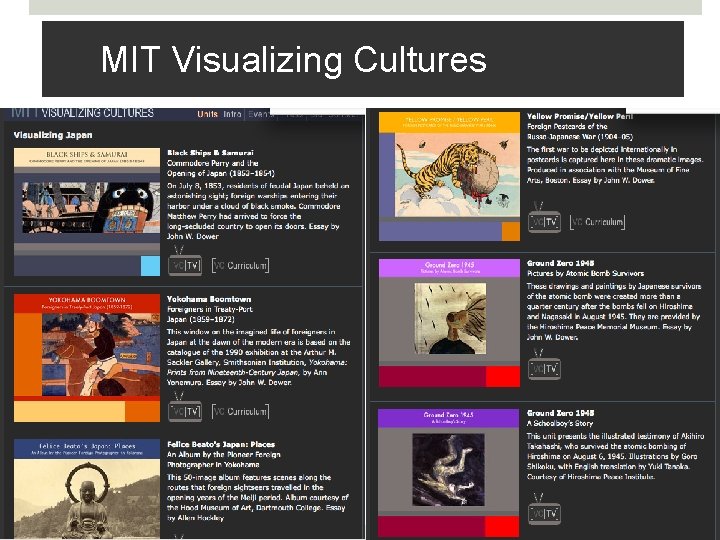Click 'A Schoolboy's Story' subtitle text
The width and height of the screenshot is (720, 540).
tap(560, 423)
